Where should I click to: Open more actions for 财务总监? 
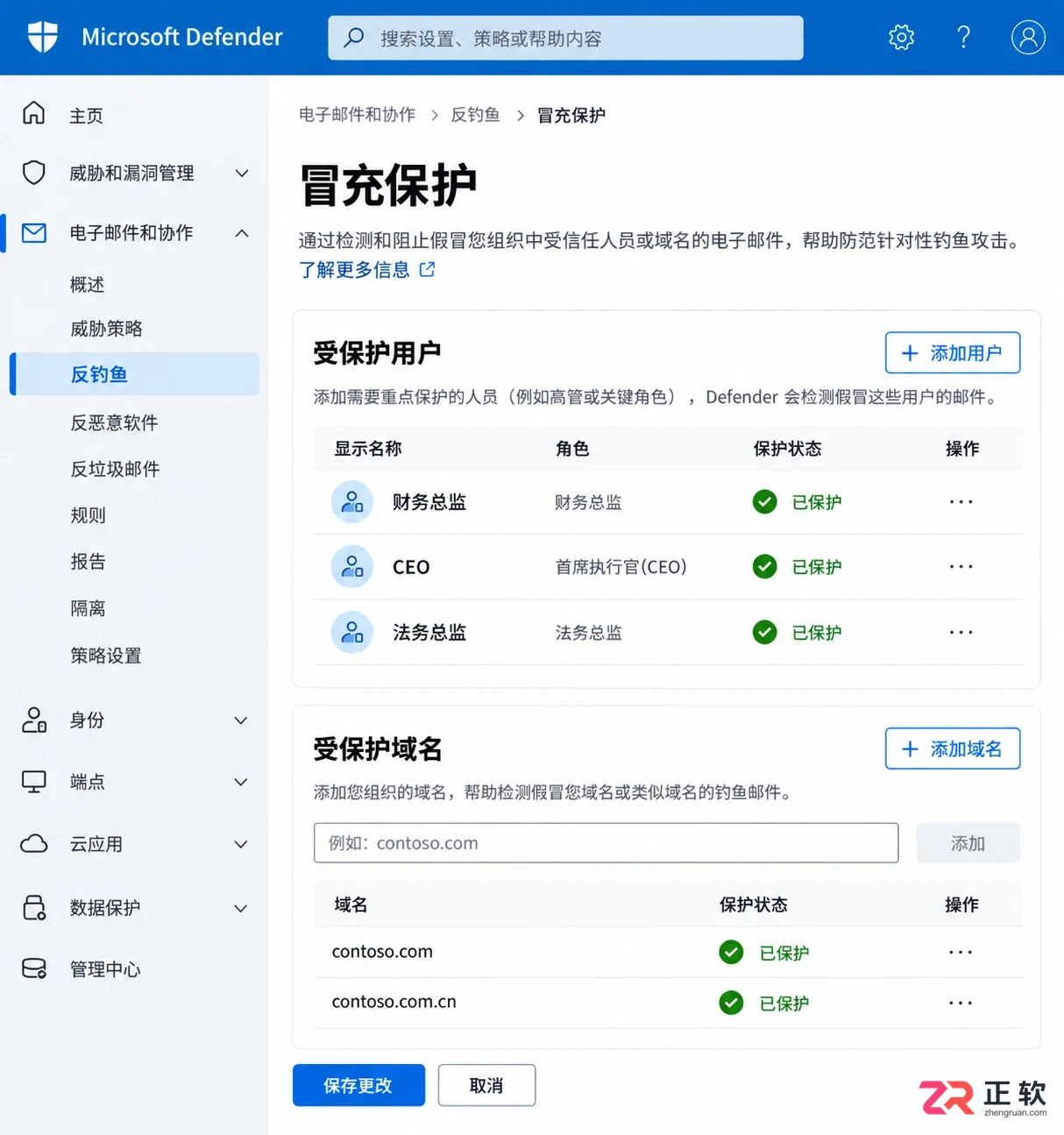[961, 502]
